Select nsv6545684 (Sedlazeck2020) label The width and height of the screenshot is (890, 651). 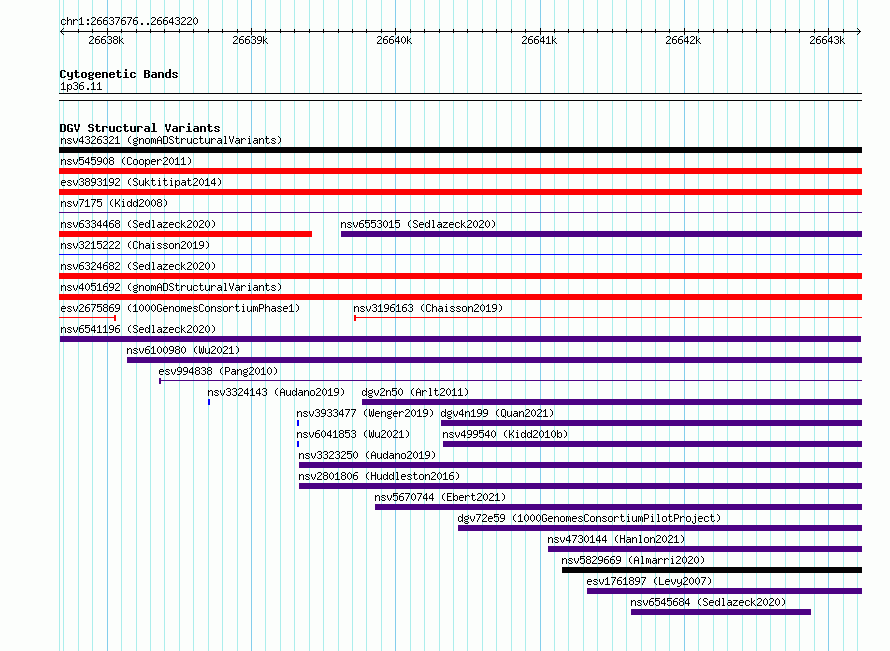pos(708,602)
